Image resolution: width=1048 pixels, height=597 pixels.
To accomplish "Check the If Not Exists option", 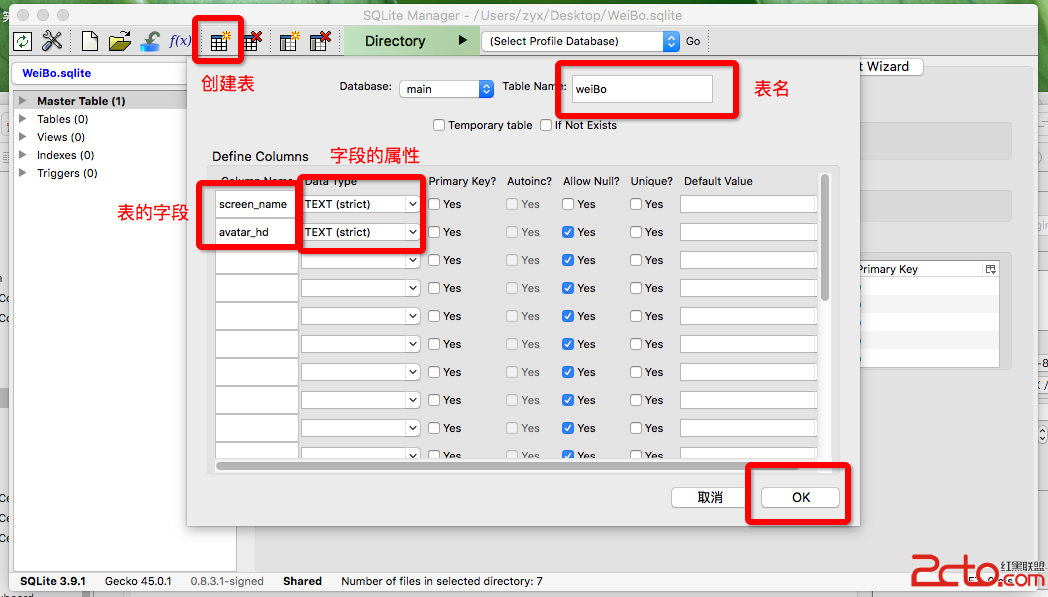I will click(546, 125).
